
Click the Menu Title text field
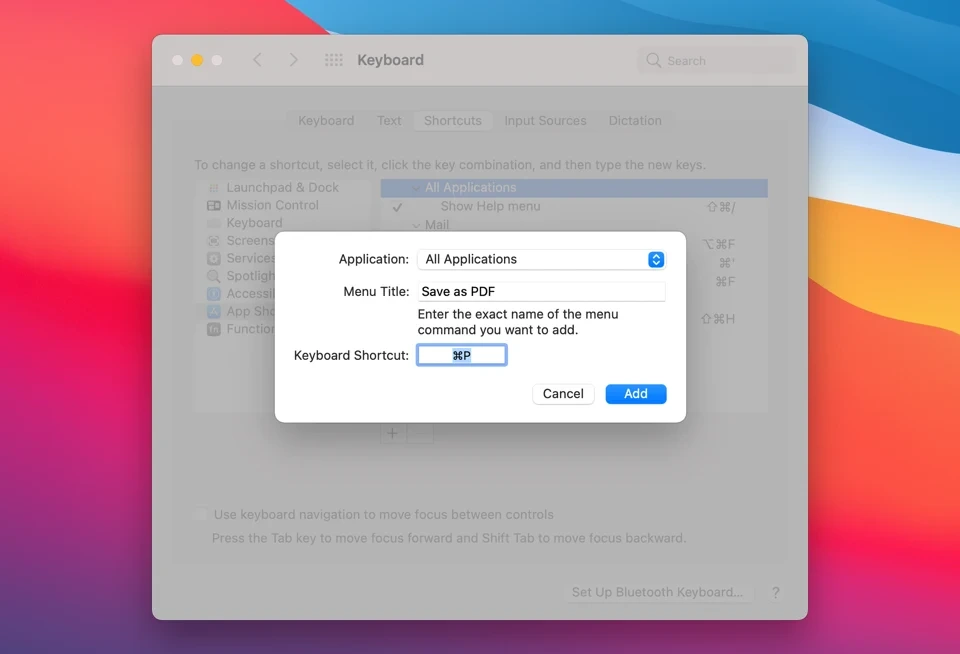[x=541, y=291]
